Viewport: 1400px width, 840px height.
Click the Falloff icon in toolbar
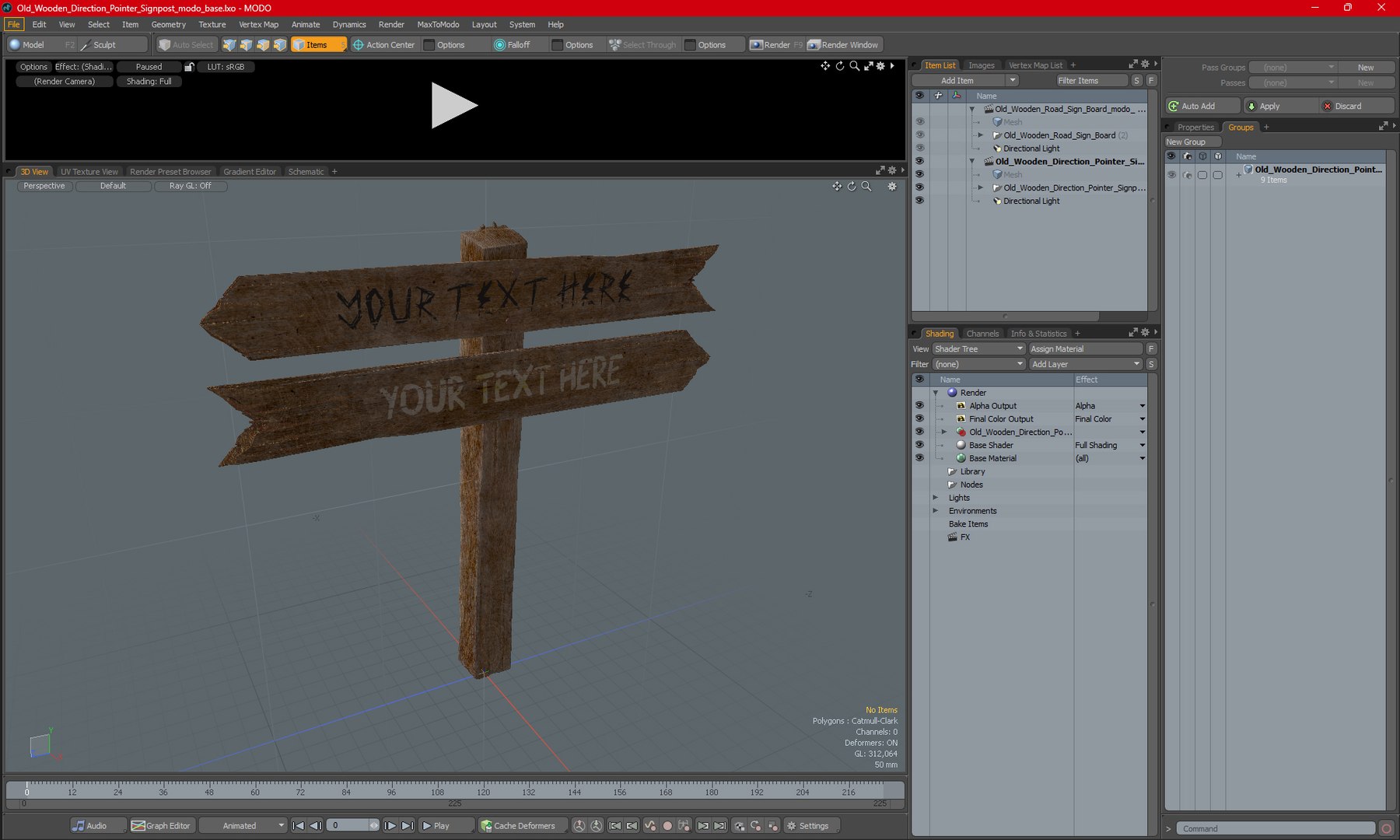499,45
